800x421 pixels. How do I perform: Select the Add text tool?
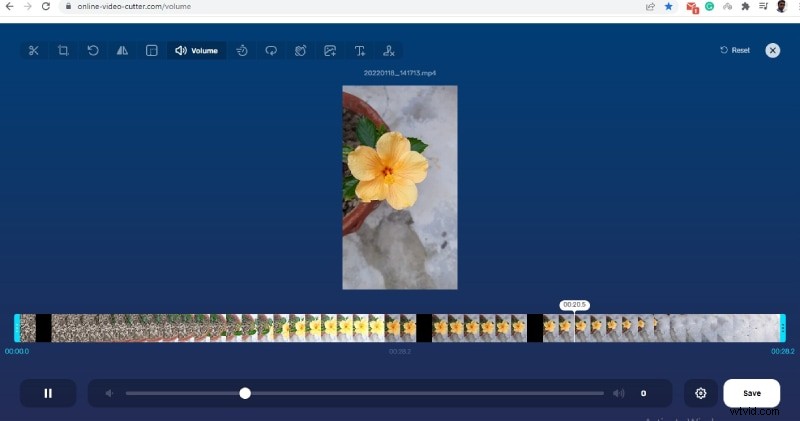tap(360, 51)
